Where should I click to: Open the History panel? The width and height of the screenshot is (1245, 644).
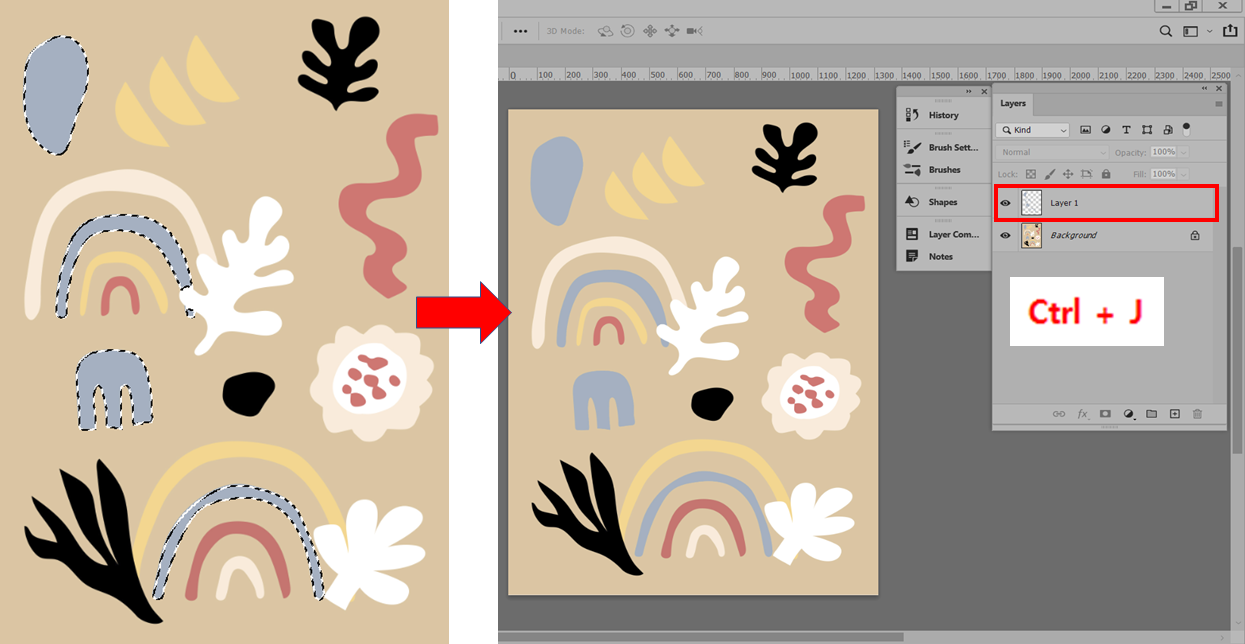coord(932,115)
